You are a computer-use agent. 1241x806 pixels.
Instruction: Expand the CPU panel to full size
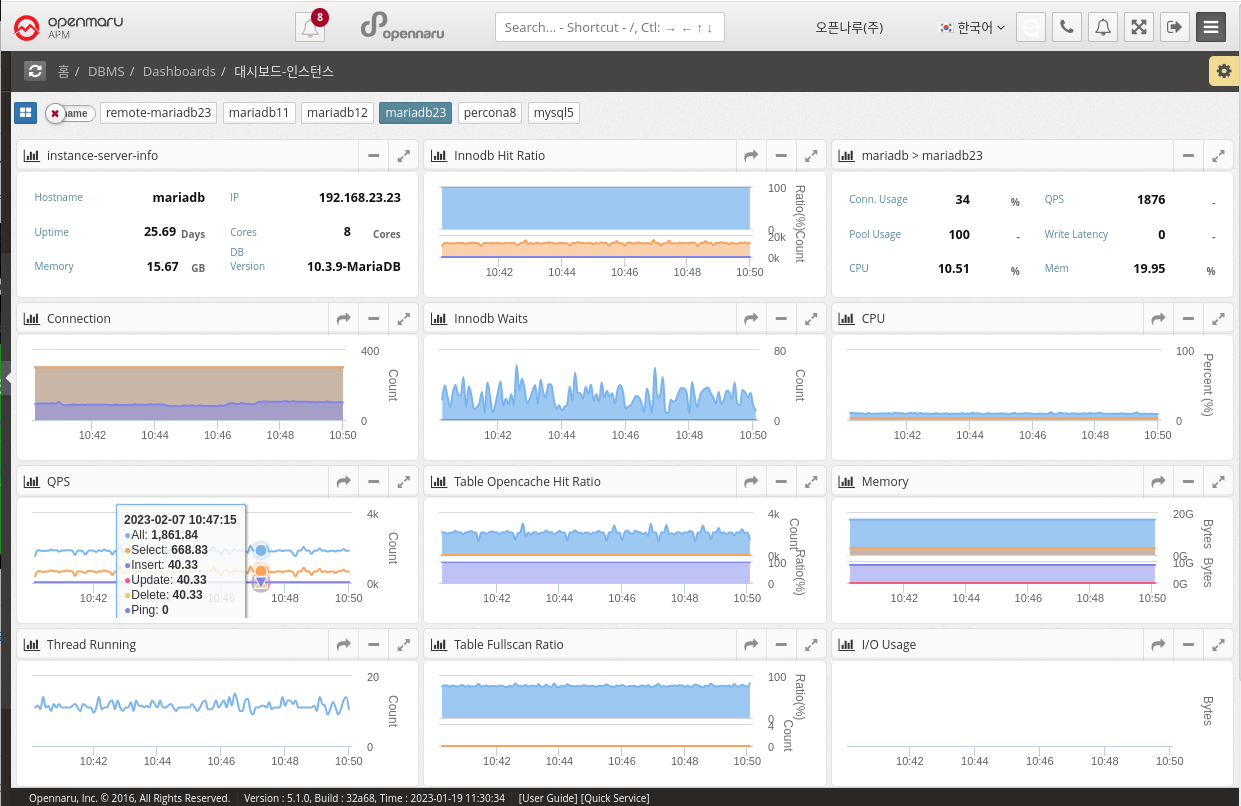coord(1218,319)
